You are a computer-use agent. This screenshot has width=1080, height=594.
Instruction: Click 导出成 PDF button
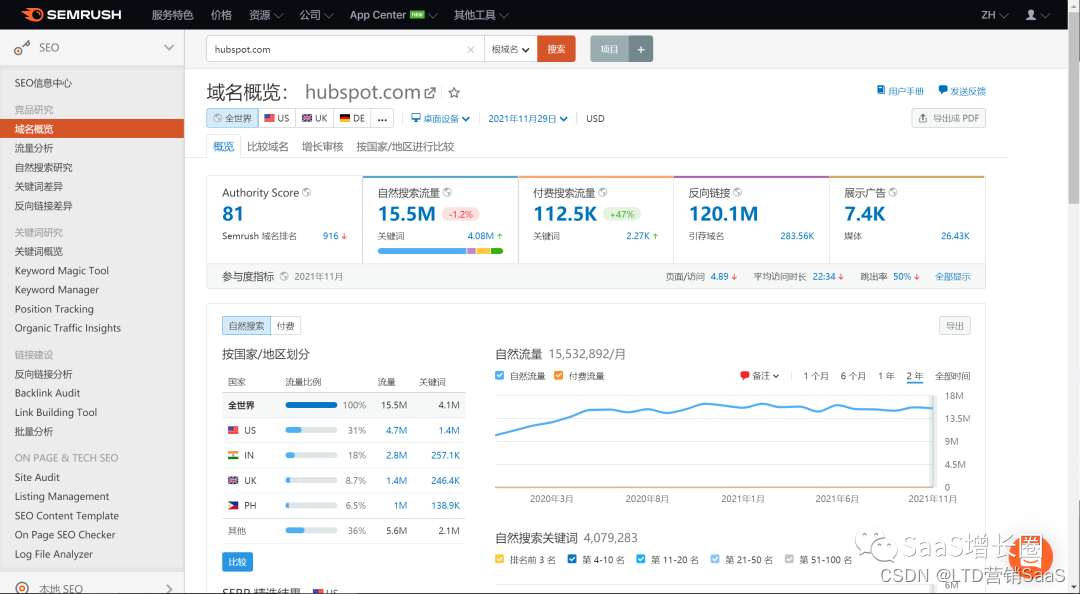[948, 119]
